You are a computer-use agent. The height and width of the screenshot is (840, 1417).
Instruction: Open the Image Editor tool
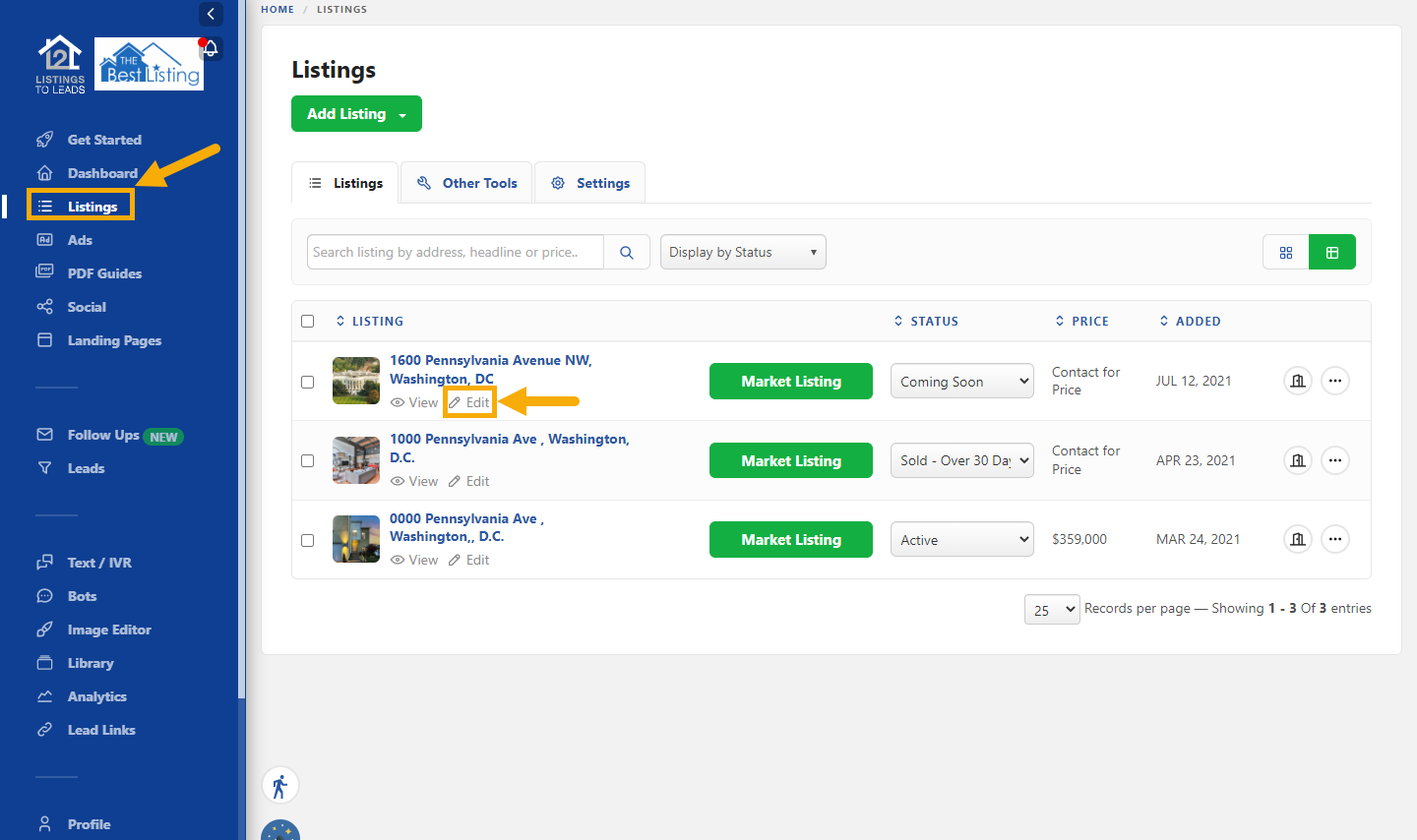[x=108, y=629]
